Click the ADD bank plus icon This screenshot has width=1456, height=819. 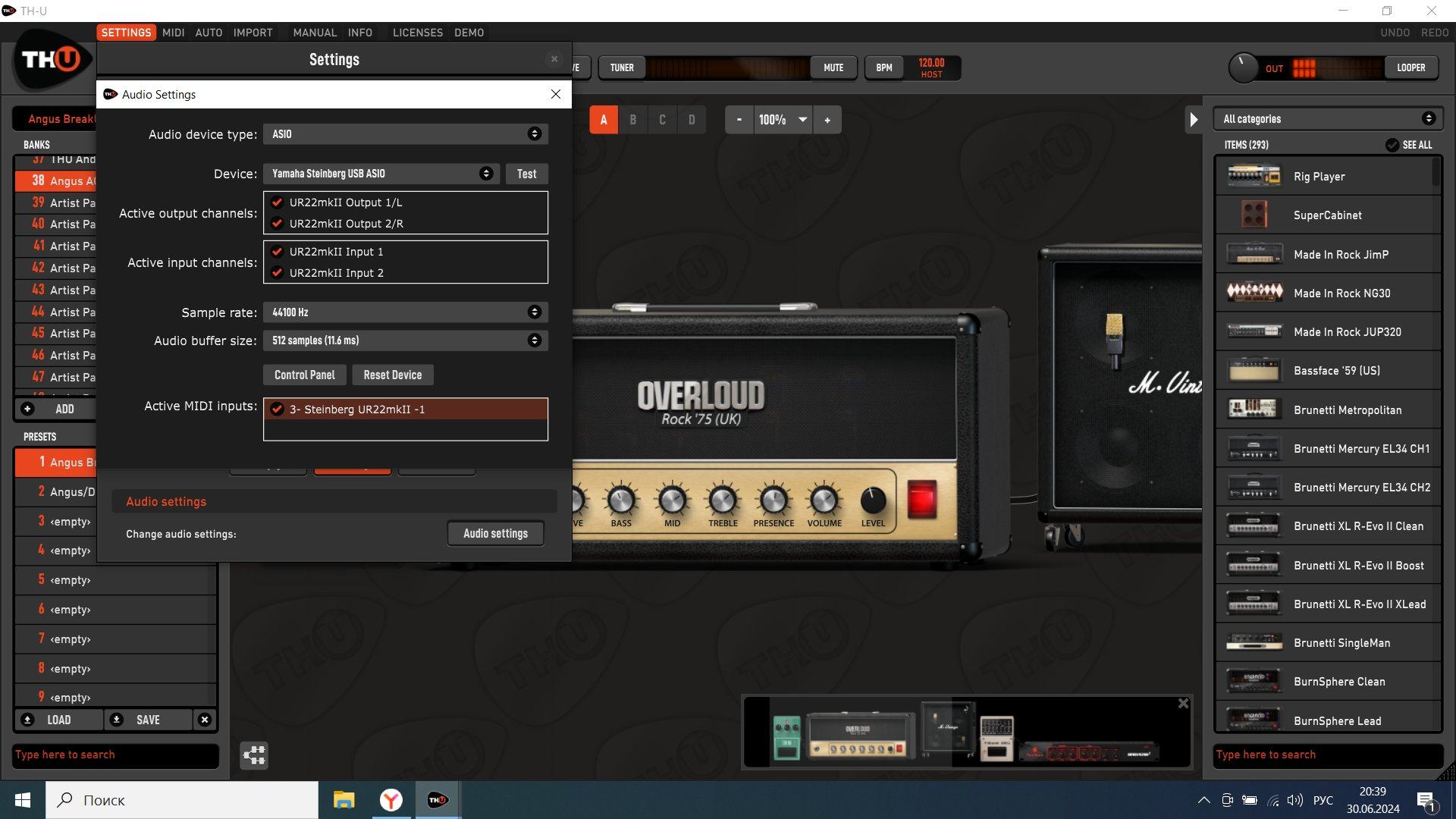pyautogui.click(x=27, y=409)
